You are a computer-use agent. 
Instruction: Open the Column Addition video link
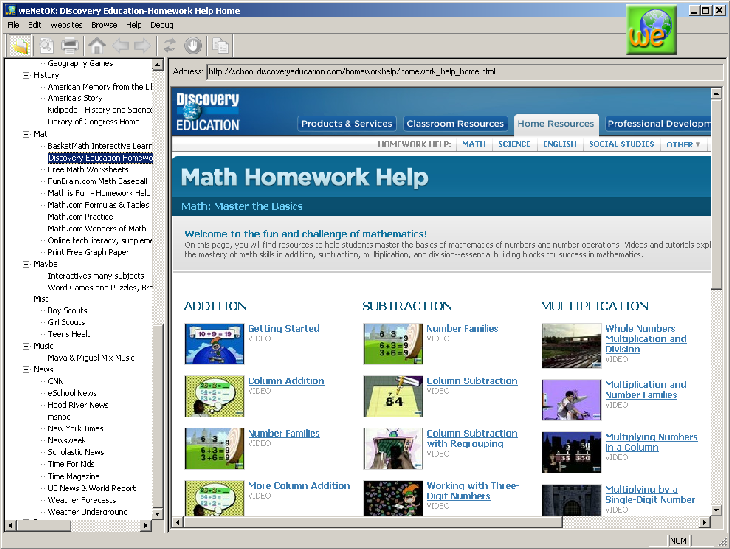(286, 381)
